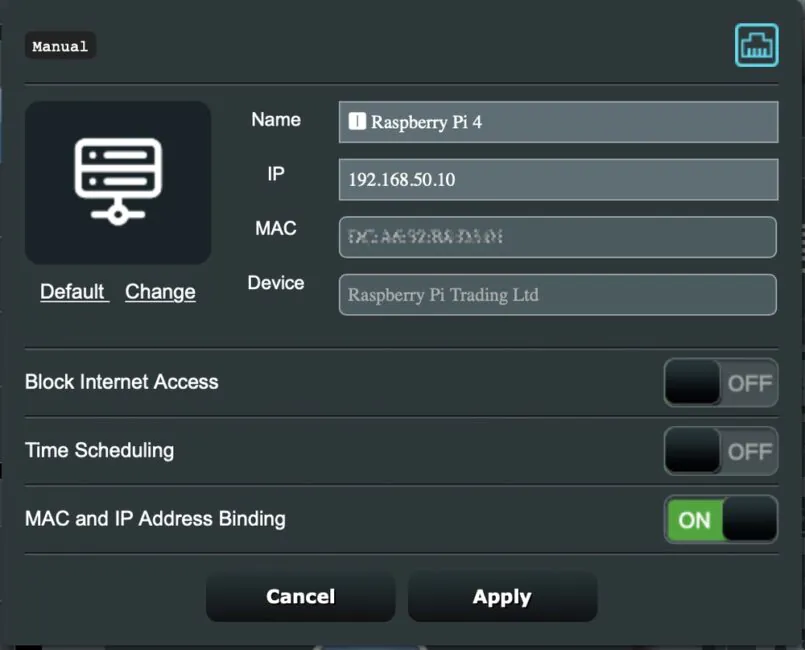
Task: Click the small icon before Raspberry Pi 4
Action: (357, 122)
